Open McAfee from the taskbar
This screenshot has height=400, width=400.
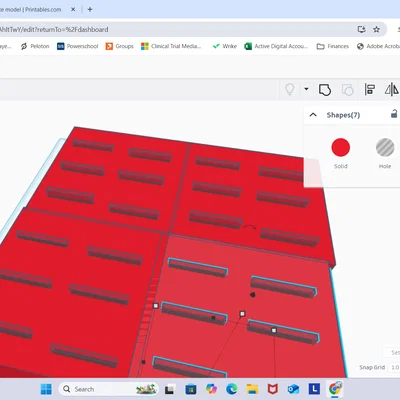pyautogui.click(x=273, y=389)
